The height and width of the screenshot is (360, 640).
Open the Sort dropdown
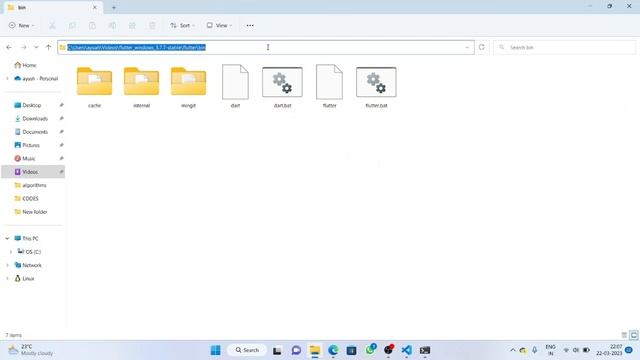pyautogui.click(x=182, y=25)
